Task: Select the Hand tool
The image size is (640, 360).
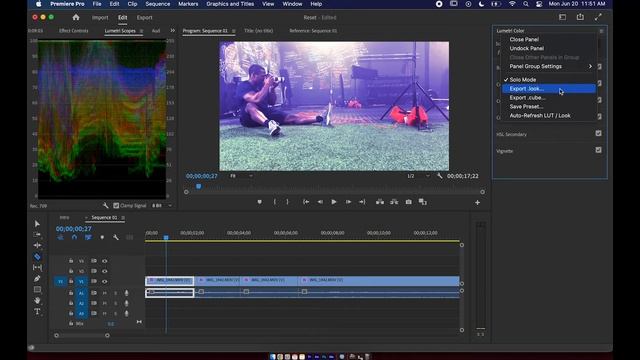Action: [37, 300]
